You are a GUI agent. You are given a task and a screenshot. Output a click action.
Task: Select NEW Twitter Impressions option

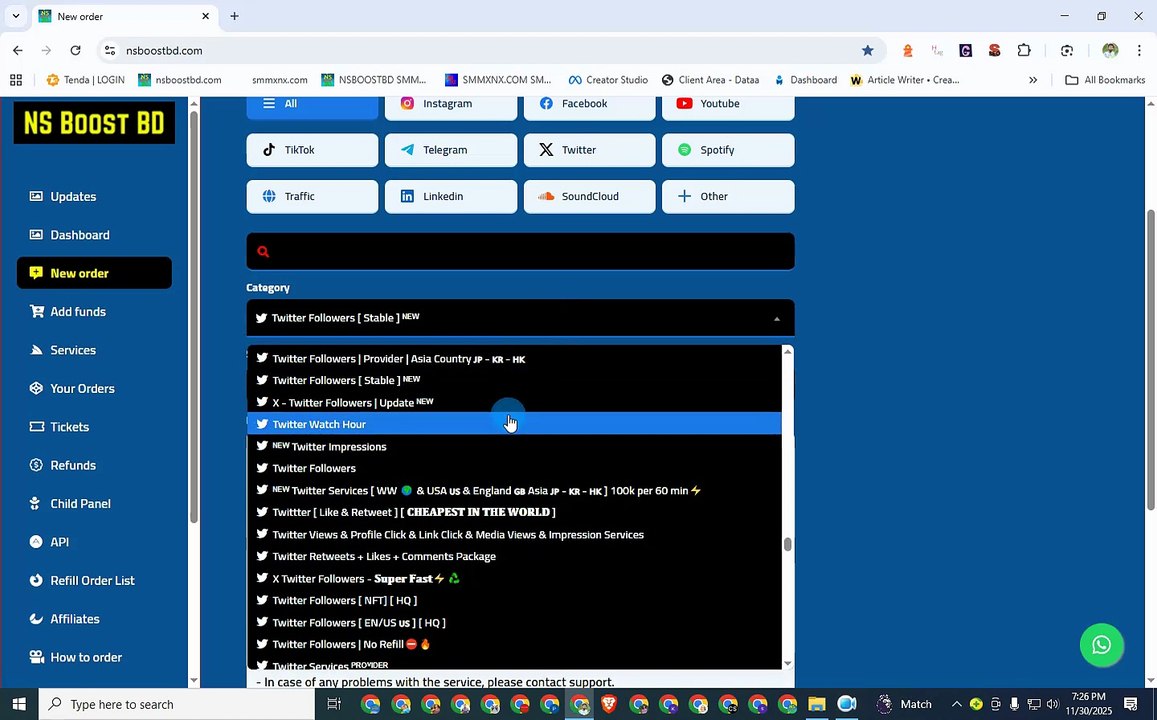coord(514,446)
